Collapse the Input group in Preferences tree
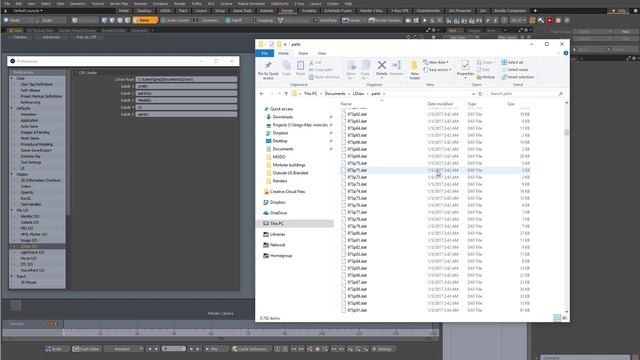 tap(12, 276)
